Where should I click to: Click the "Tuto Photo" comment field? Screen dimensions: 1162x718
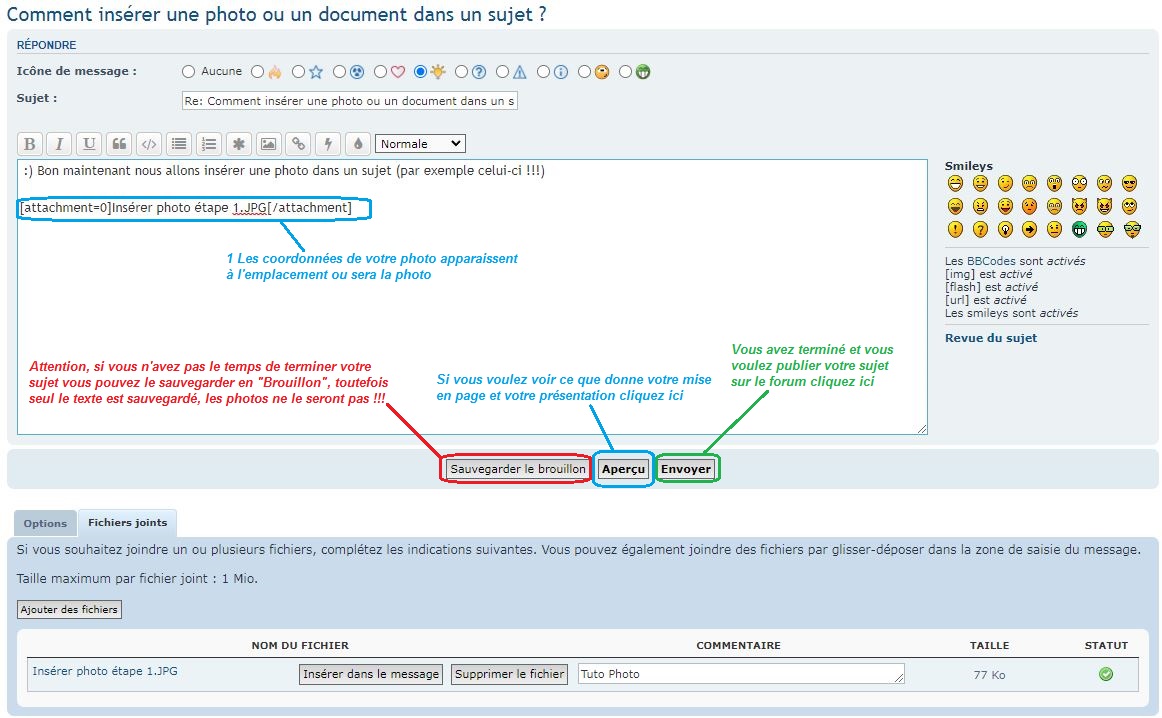pyautogui.click(x=741, y=674)
